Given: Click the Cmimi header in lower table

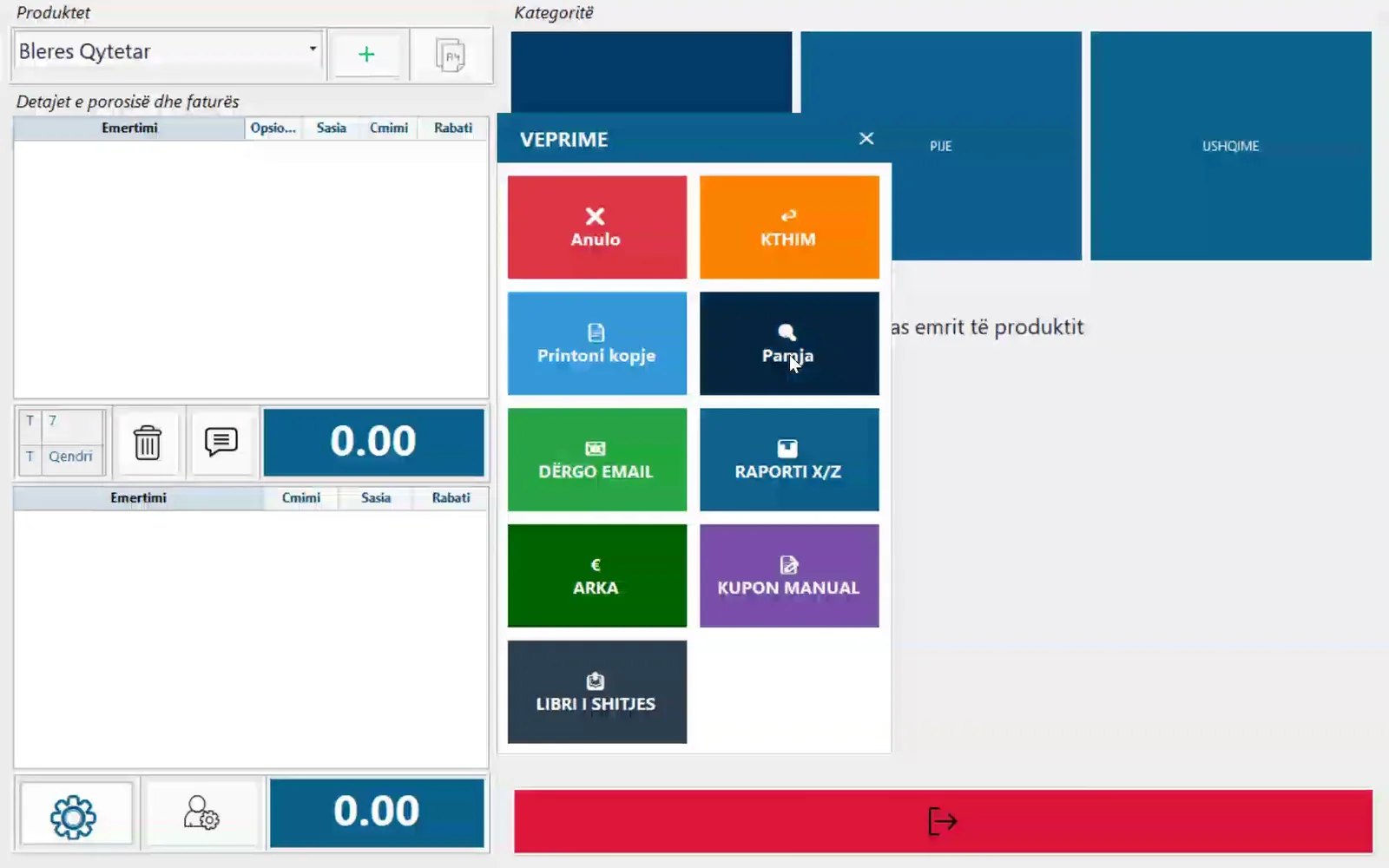Looking at the screenshot, I should 301,497.
